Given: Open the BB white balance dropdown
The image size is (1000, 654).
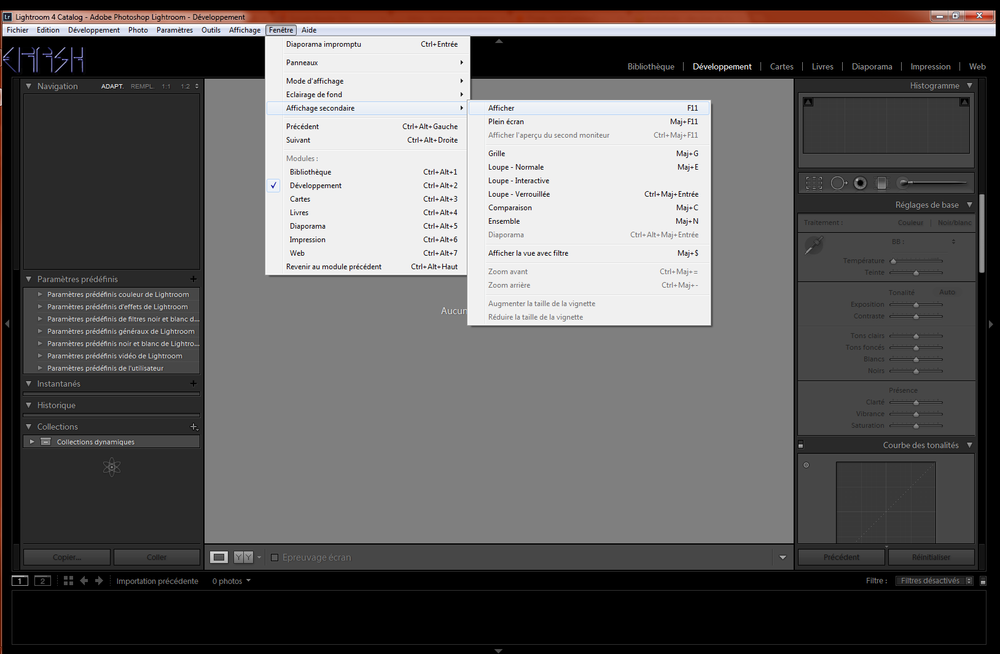Looking at the screenshot, I should pyautogui.click(x=953, y=241).
